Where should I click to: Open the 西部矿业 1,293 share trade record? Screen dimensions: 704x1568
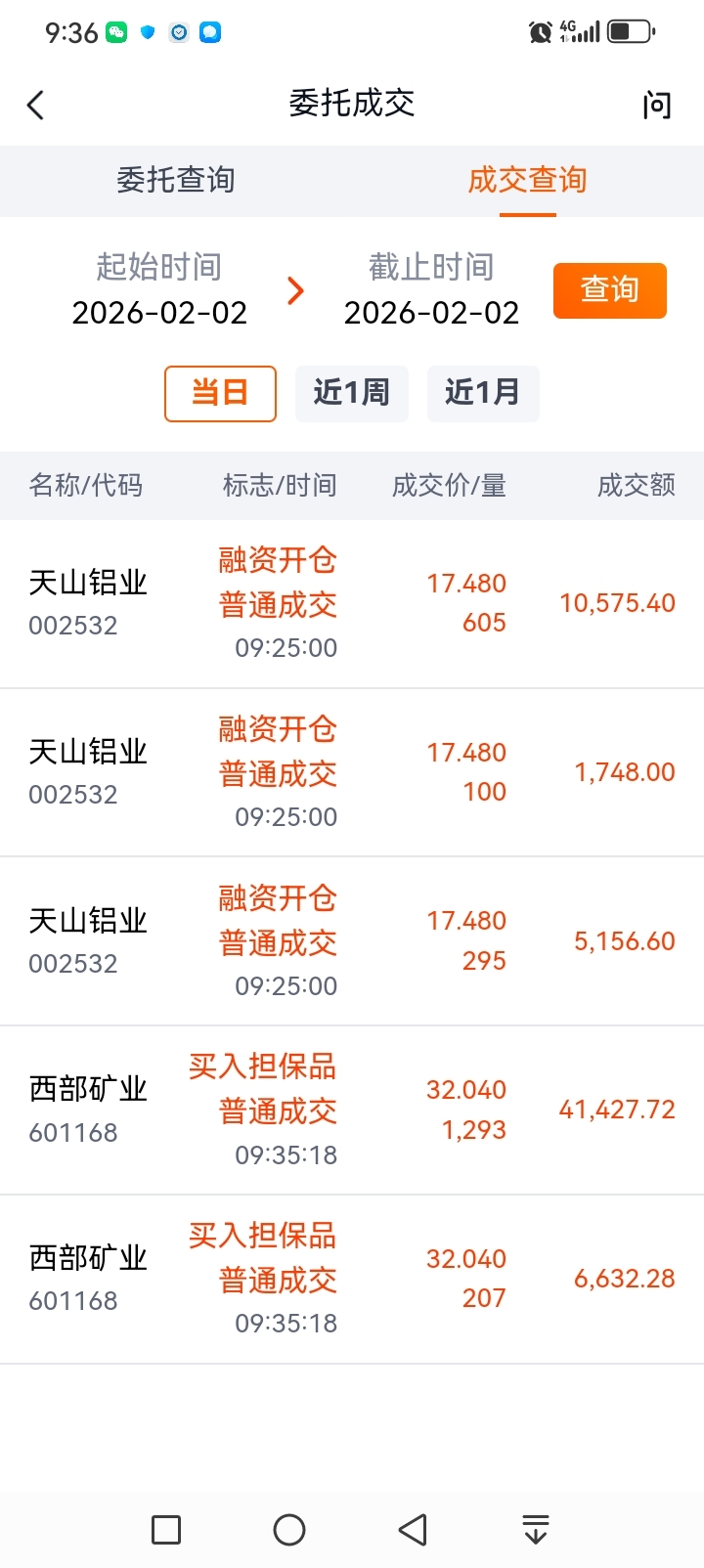[352, 1110]
